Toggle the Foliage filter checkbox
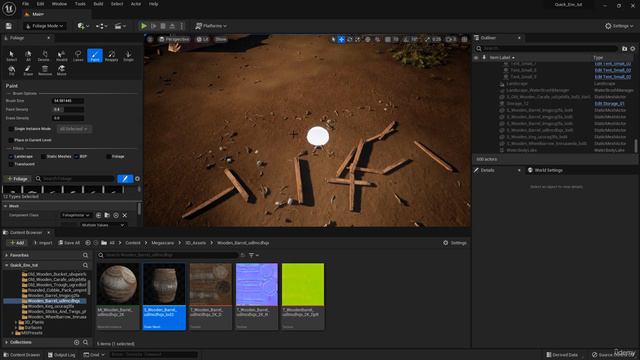 (109, 156)
